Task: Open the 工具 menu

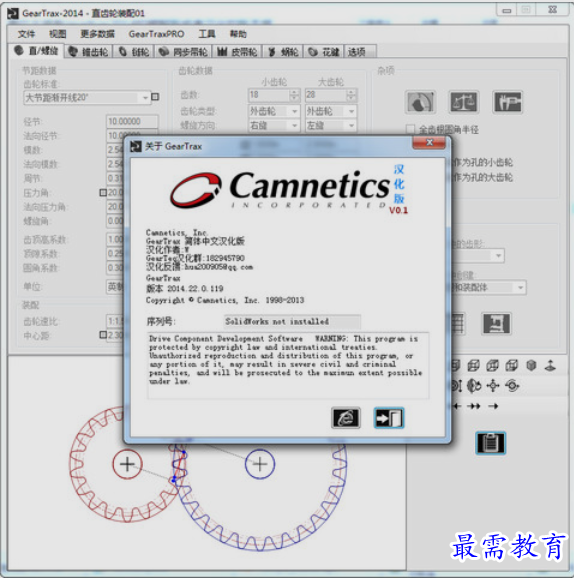Action: pos(207,34)
